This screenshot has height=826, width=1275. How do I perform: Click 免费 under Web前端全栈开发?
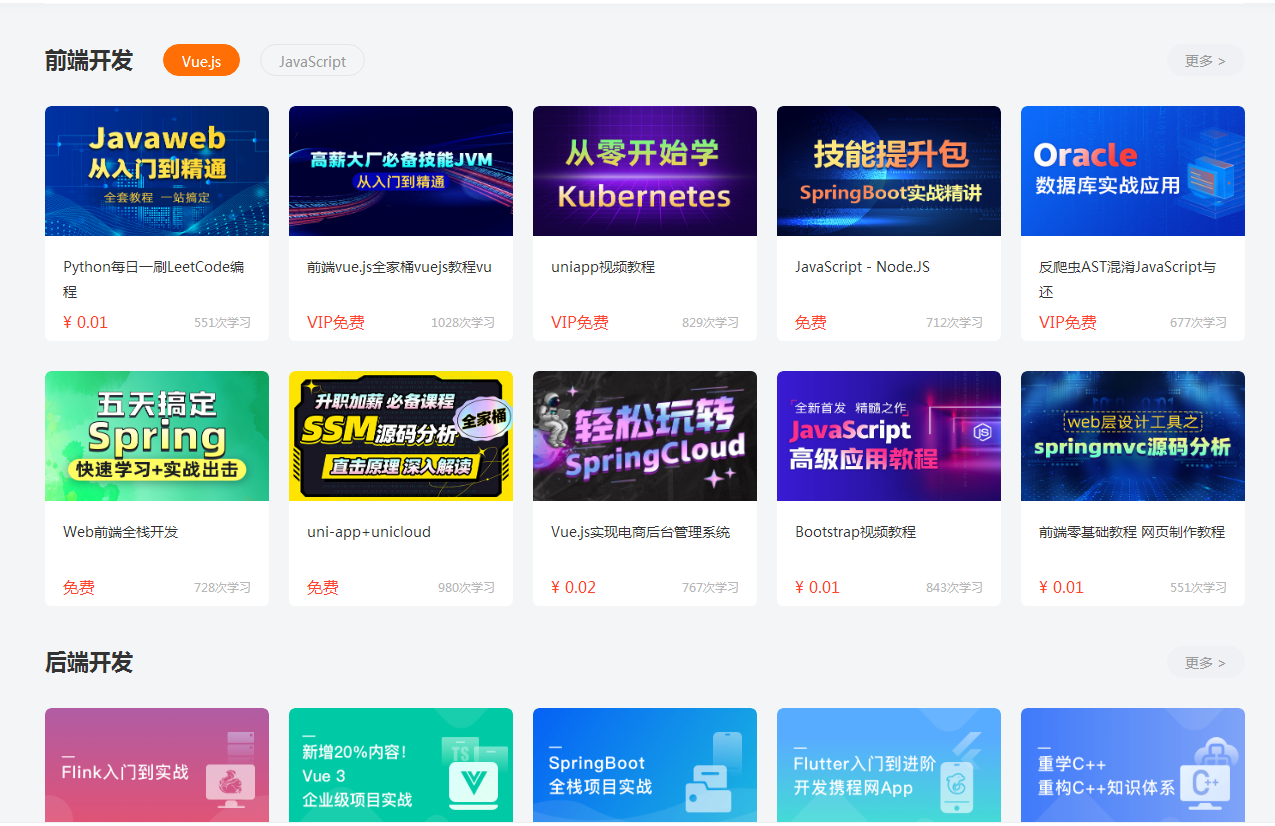point(79,587)
